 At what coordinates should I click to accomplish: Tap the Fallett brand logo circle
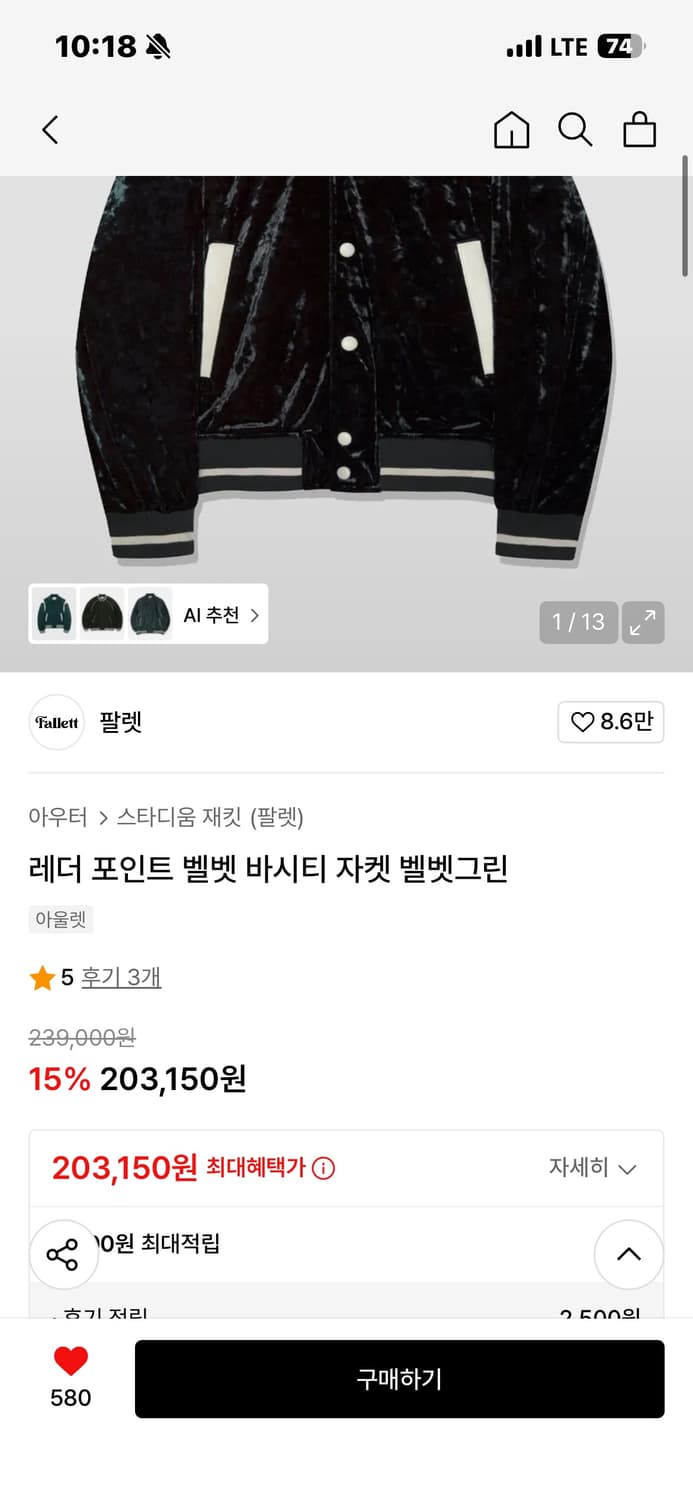click(x=57, y=722)
